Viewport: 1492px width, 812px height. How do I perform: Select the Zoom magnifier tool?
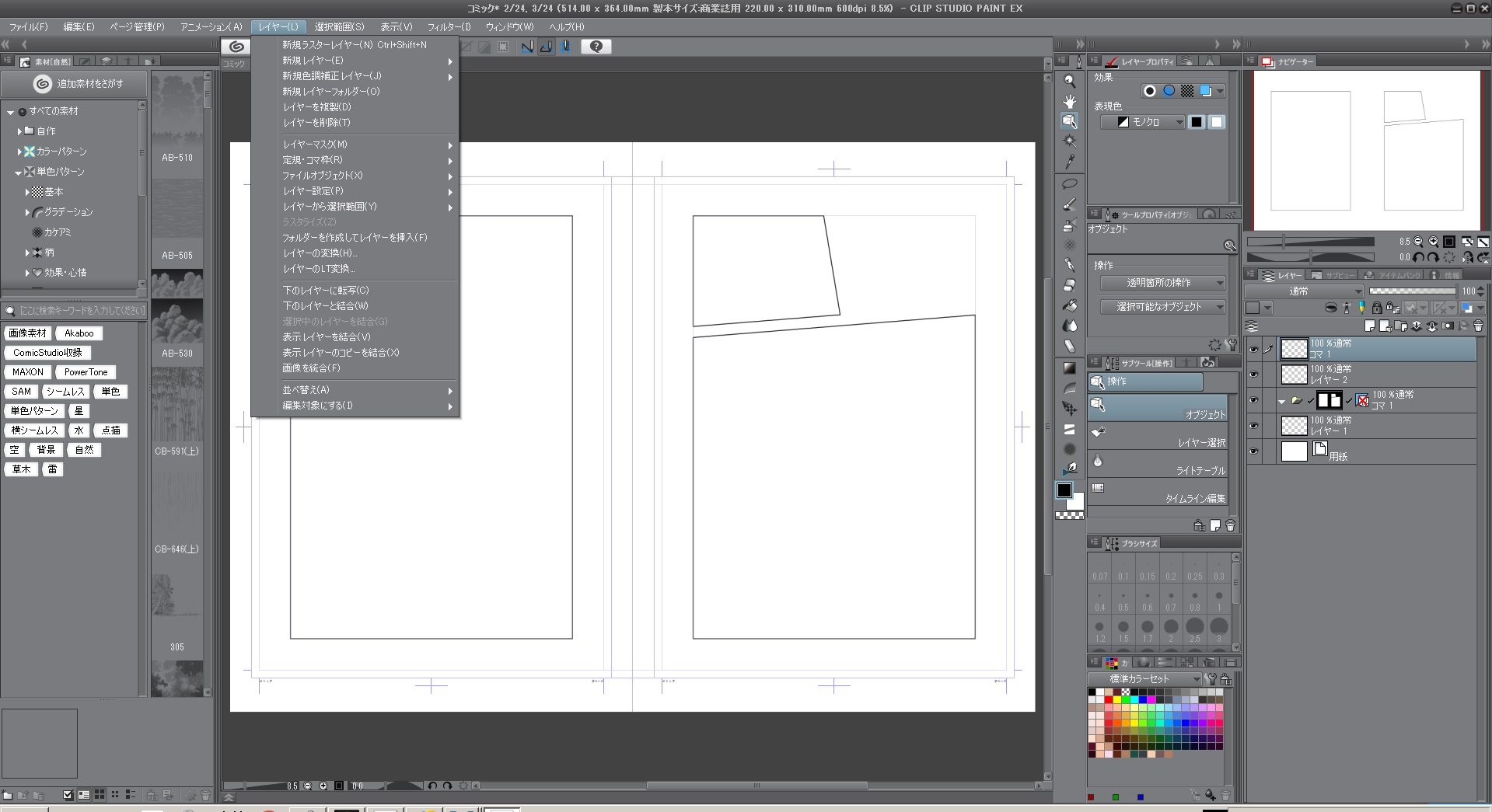(1070, 81)
